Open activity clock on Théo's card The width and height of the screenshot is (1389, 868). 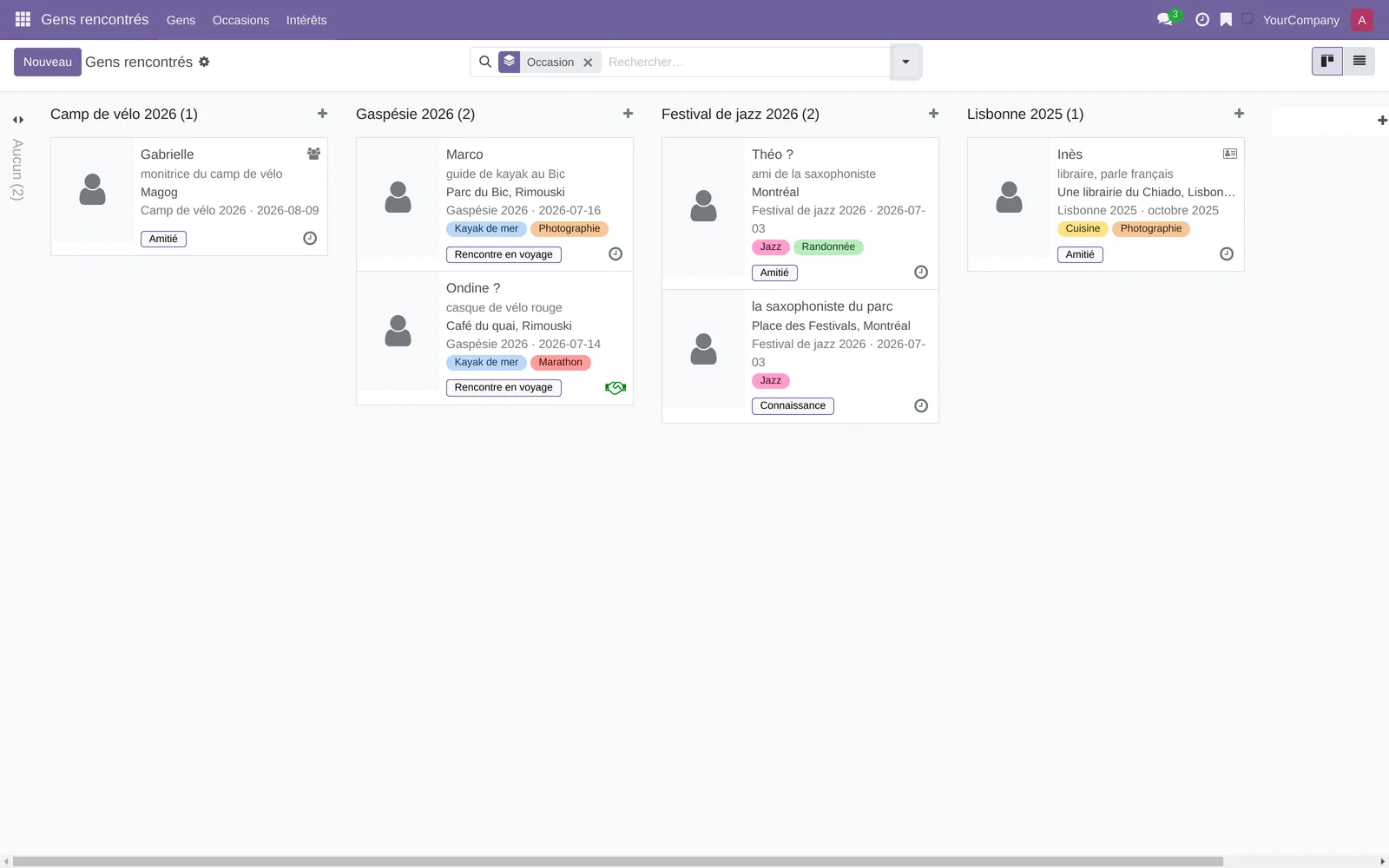[x=921, y=272]
